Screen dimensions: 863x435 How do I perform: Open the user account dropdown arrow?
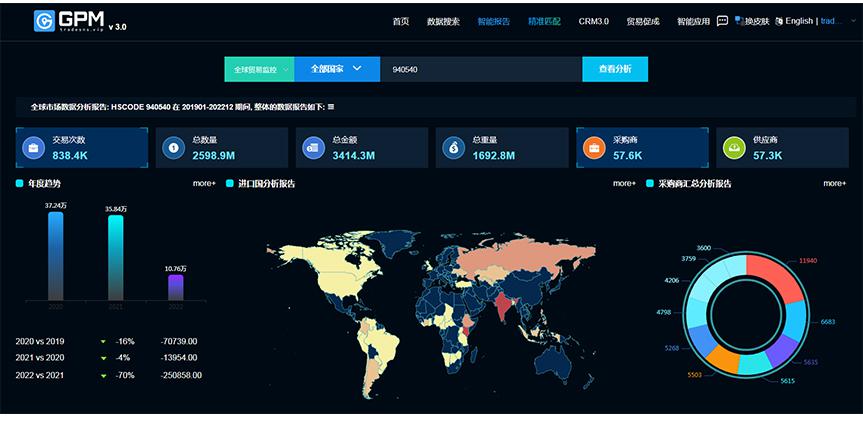(x=851, y=21)
